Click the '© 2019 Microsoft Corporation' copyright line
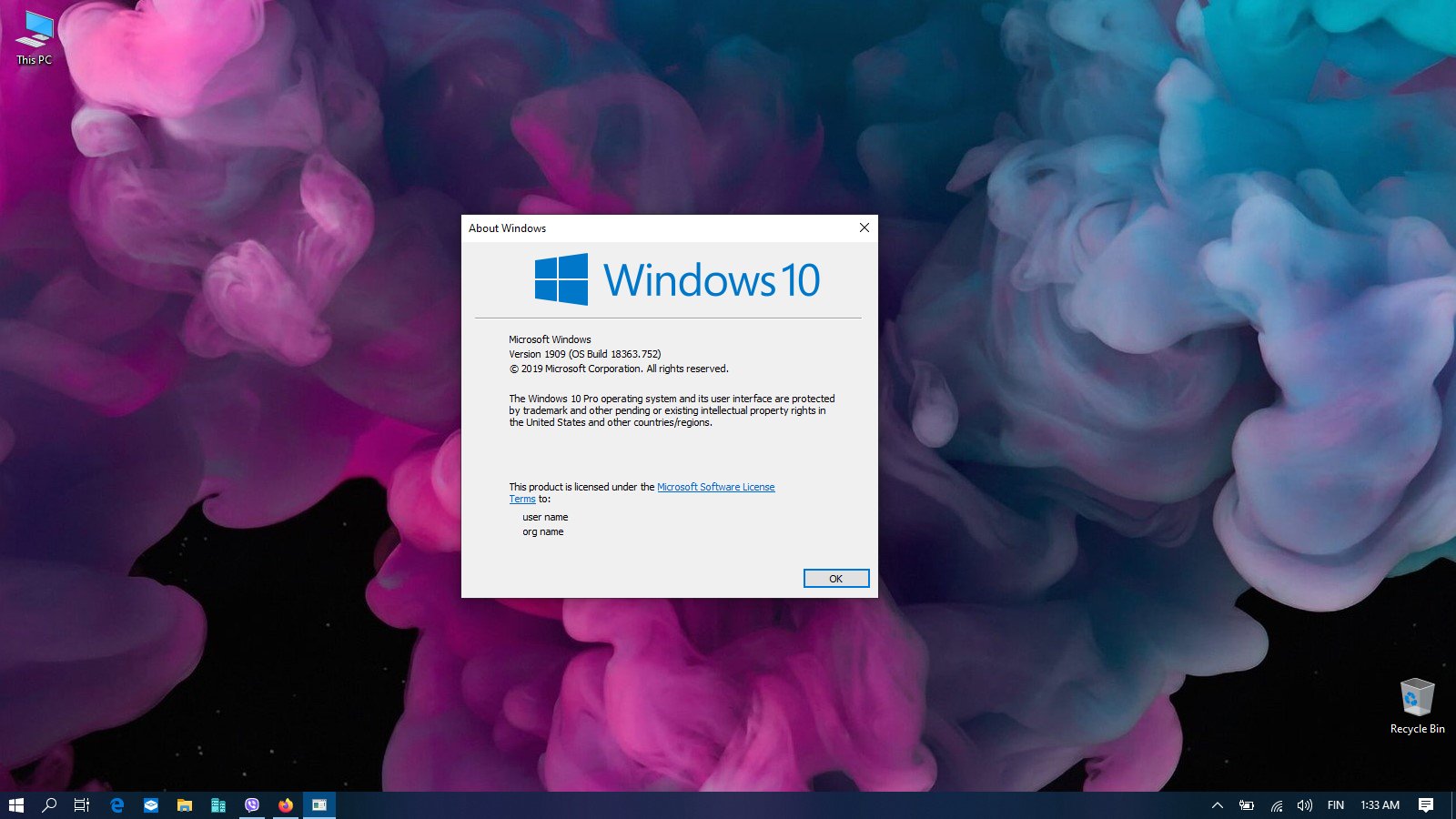The height and width of the screenshot is (819, 1456). click(619, 369)
